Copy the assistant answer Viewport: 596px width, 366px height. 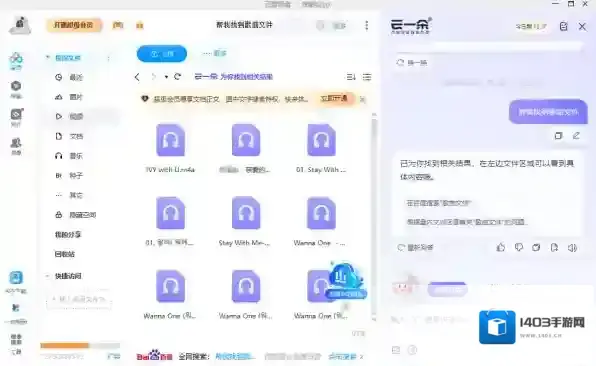(536, 248)
